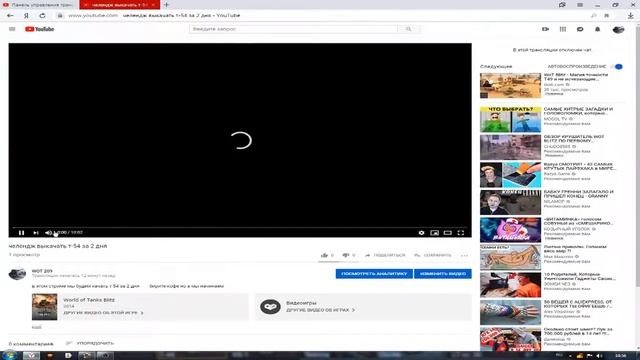
Task: Open 10 Родителей gadgets video thumbnail
Action: 510,285
